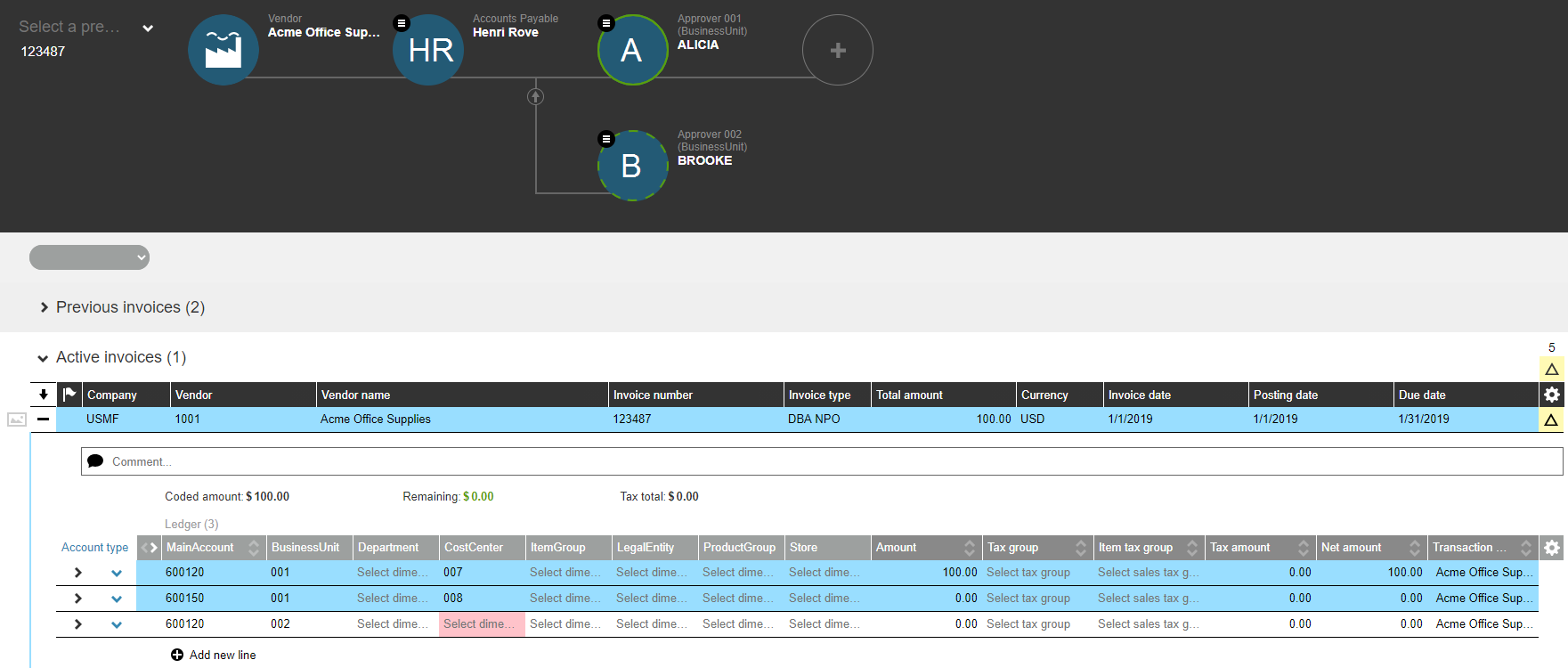This screenshot has height=668, width=1568.
Task: Click the flag column header icon
Action: coord(69,395)
